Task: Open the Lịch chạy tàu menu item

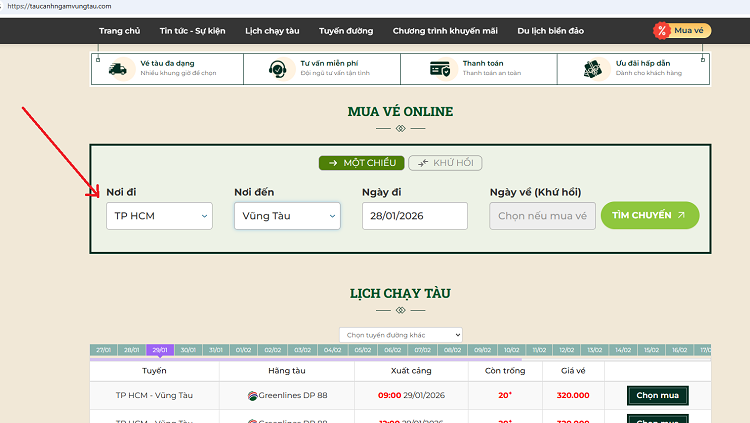Action: (x=272, y=31)
